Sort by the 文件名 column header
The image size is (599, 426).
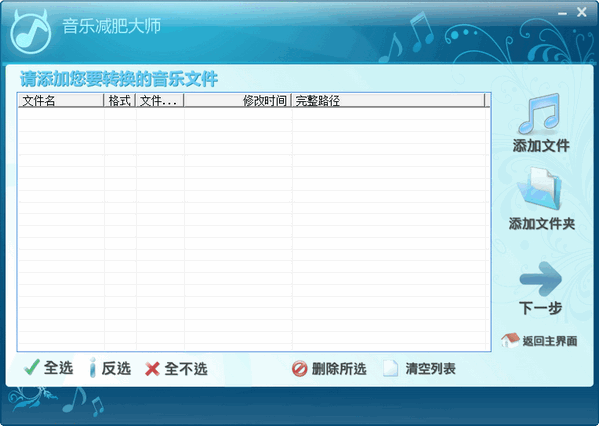click(61, 100)
